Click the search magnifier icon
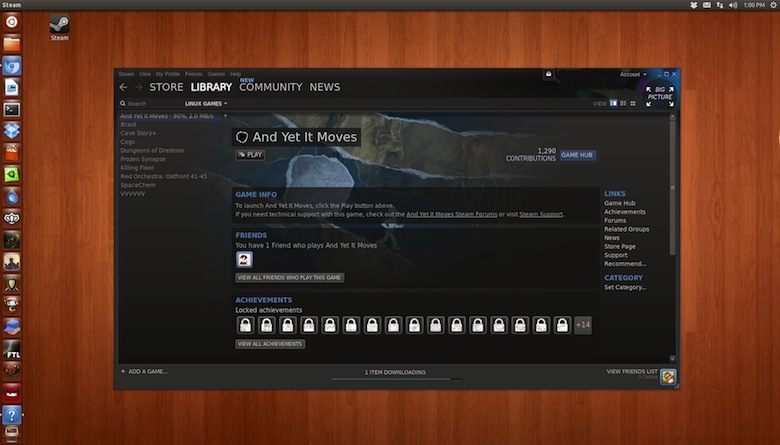This screenshot has width=780, height=445. [122, 103]
